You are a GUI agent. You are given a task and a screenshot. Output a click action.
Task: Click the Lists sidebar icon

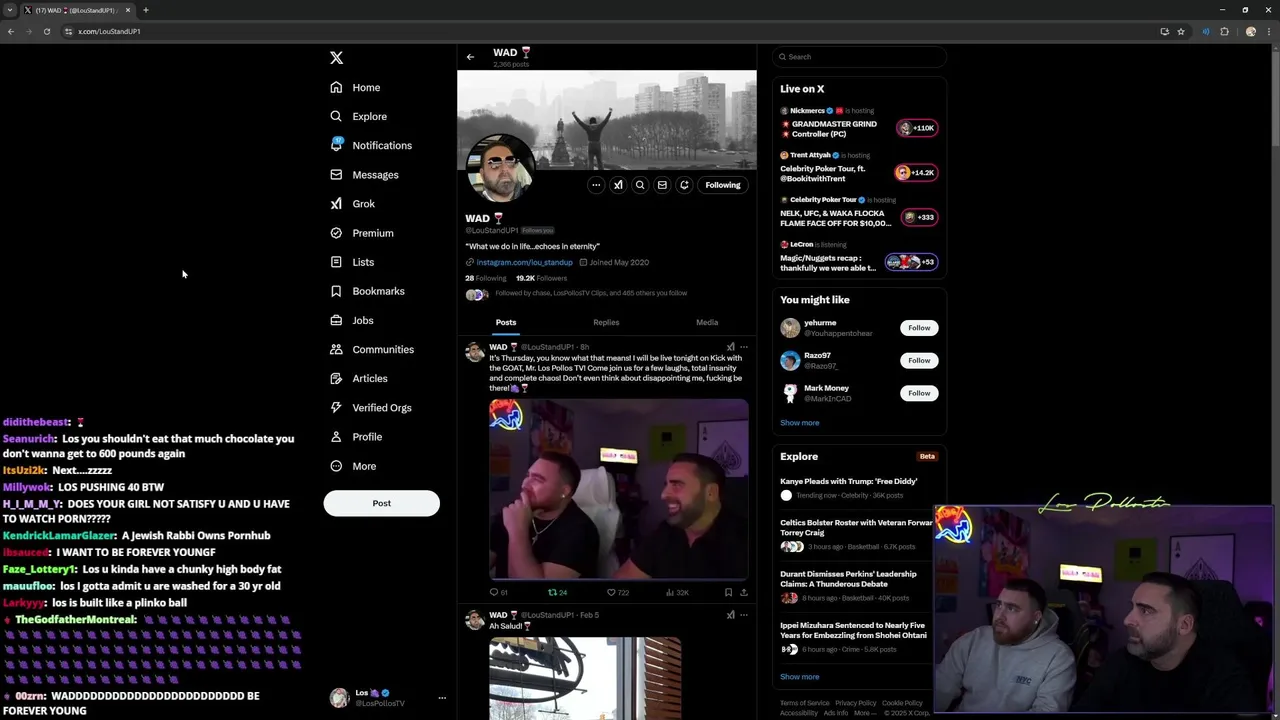pos(336,262)
